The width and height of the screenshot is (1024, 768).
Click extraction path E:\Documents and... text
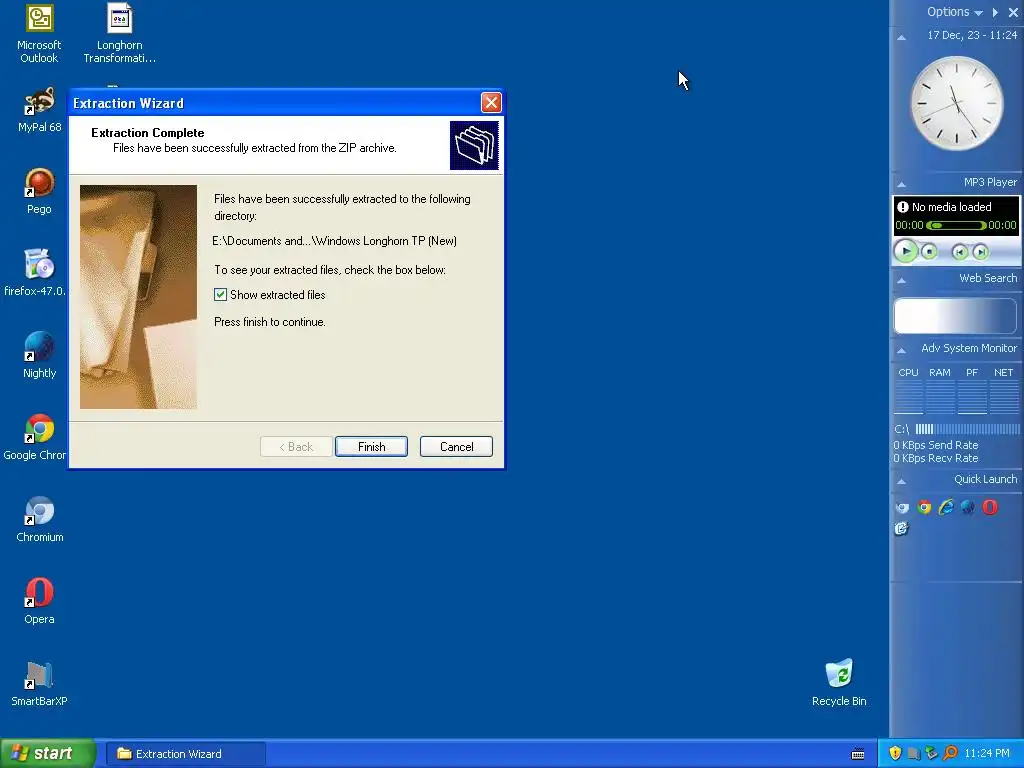(334, 241)
